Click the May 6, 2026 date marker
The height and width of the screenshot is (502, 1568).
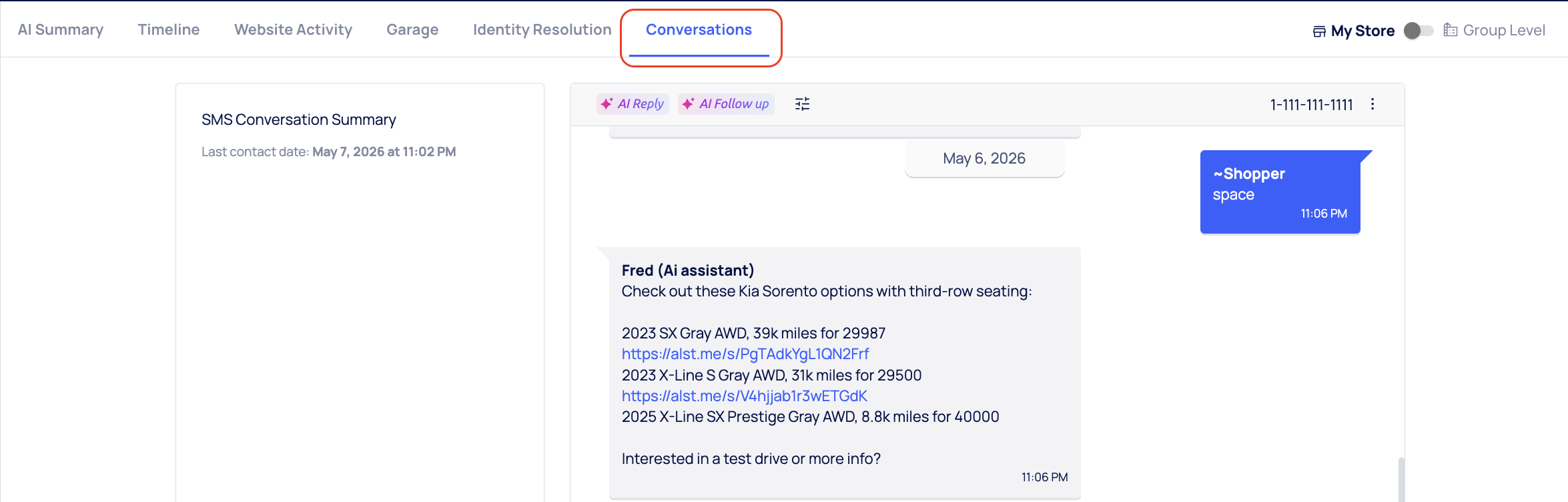pyautogui.click(x=984, y=159)
